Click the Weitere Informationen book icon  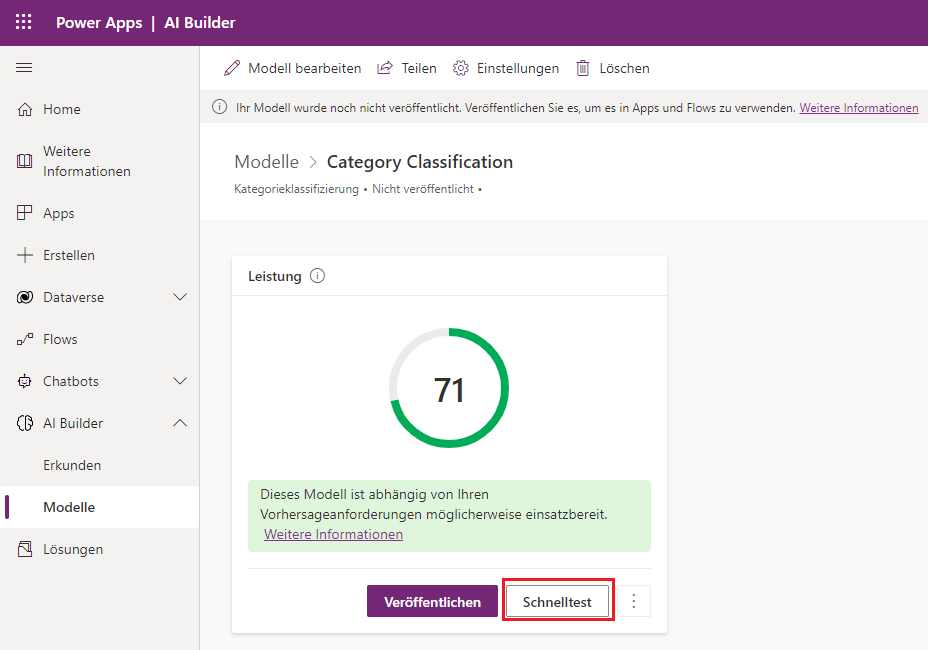(25, 162)
